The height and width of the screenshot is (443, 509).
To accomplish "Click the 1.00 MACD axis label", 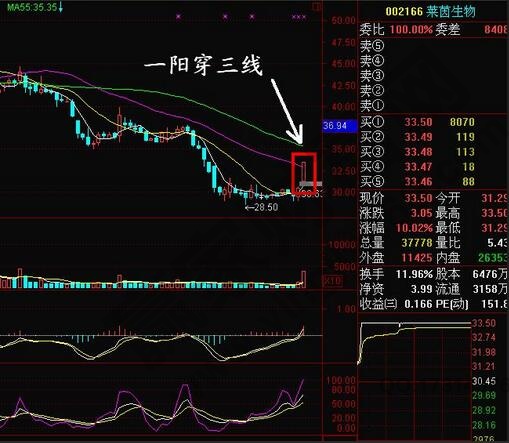I will 346,309.
